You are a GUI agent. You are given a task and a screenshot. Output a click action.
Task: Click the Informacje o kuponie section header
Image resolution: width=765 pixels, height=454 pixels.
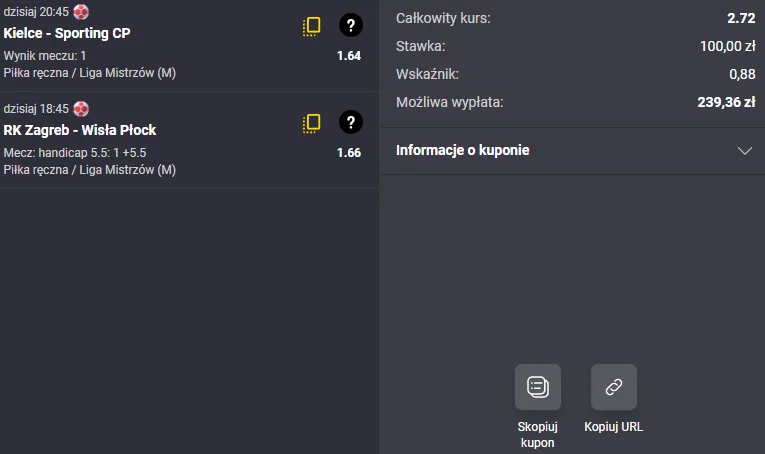(x=463, y=151)
